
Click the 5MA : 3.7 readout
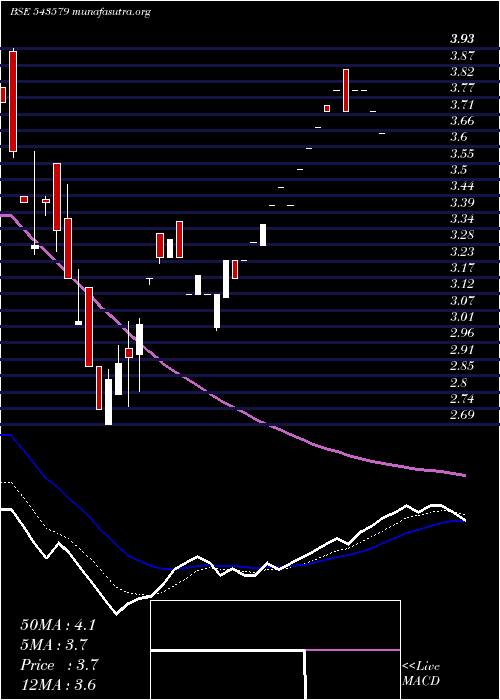pyautogui.click(x=53, y=645)
